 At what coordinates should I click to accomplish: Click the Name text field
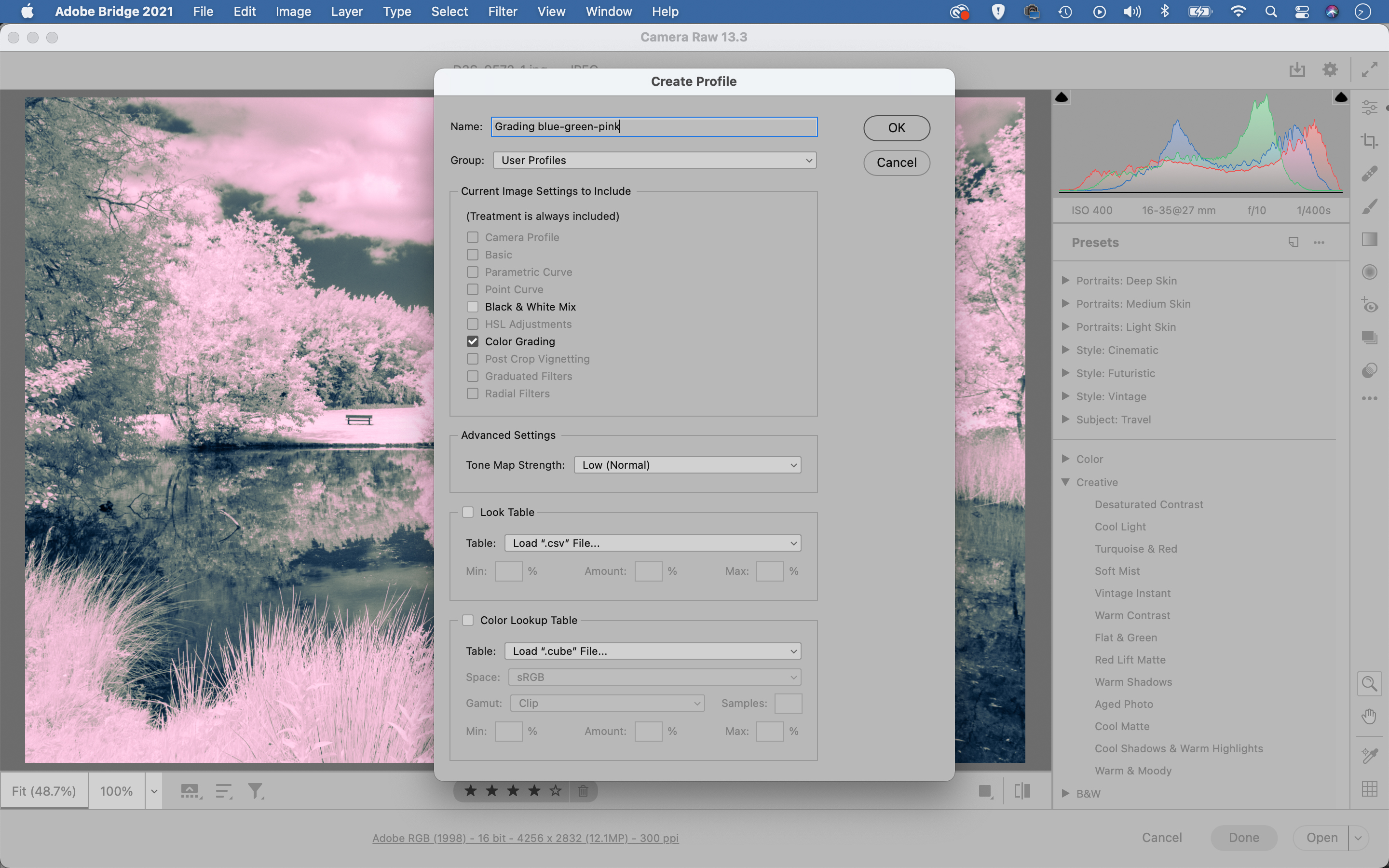[654, 127]
